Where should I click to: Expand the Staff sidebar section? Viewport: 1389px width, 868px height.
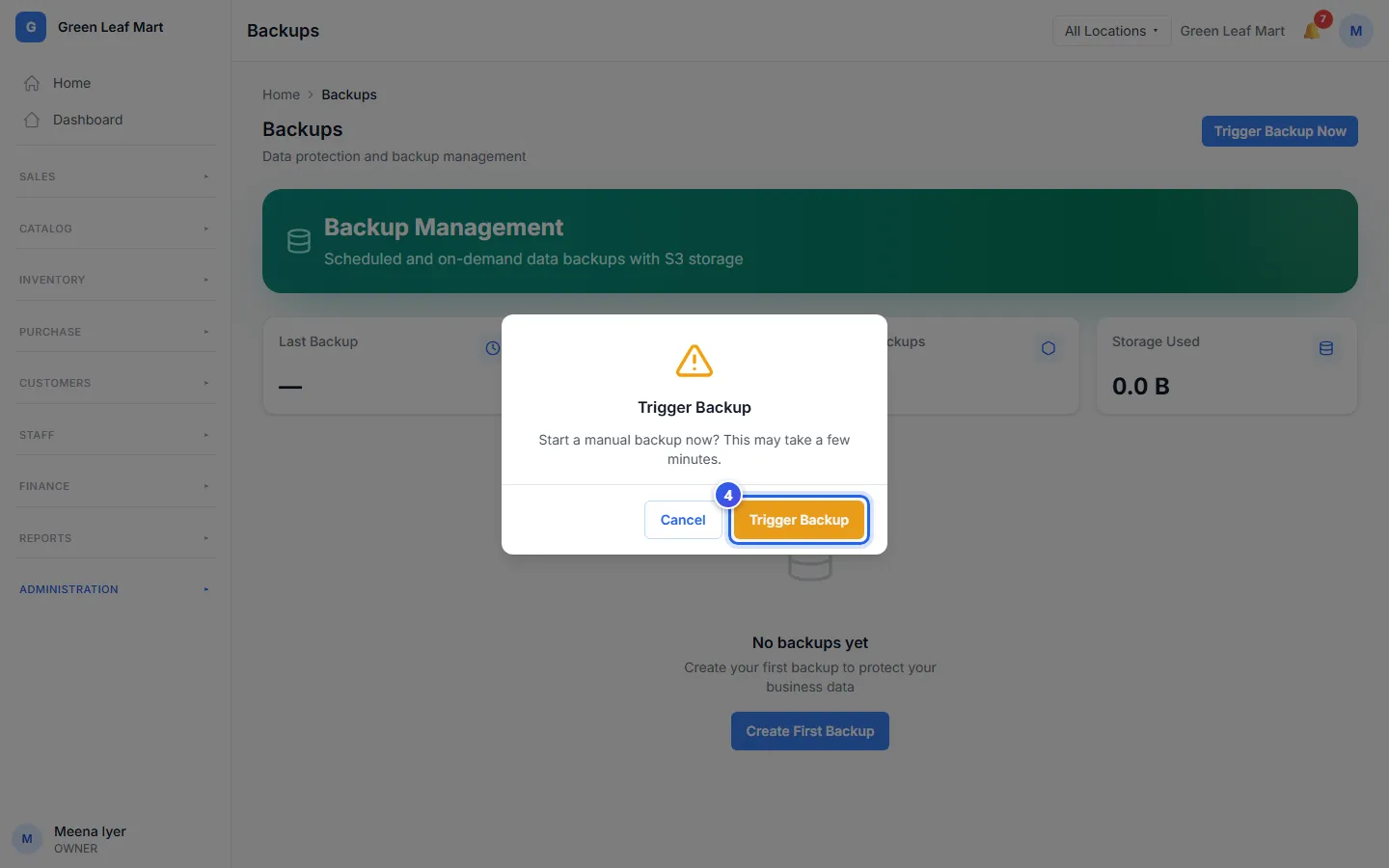(115, 435)
